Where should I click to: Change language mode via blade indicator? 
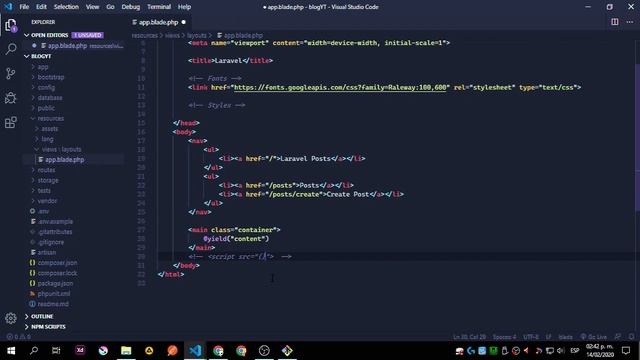pyautogui.click(x=565, y=337)
